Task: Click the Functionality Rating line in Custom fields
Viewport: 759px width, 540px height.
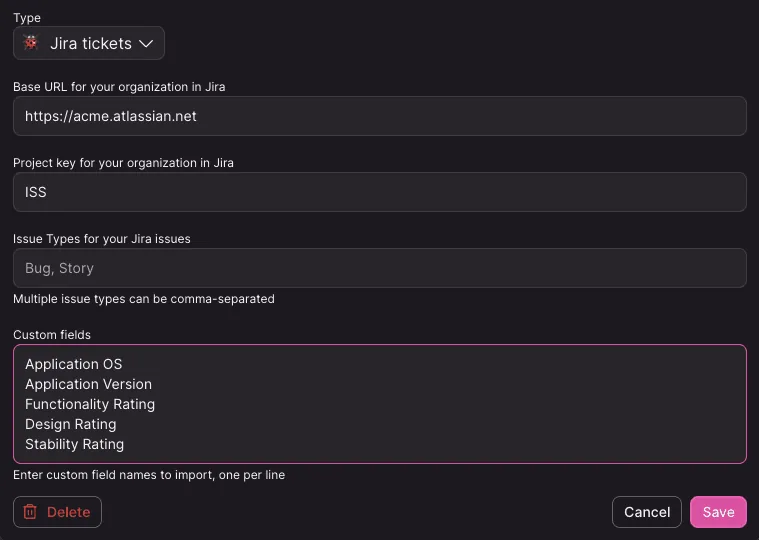Action: [x=90, y=404]
